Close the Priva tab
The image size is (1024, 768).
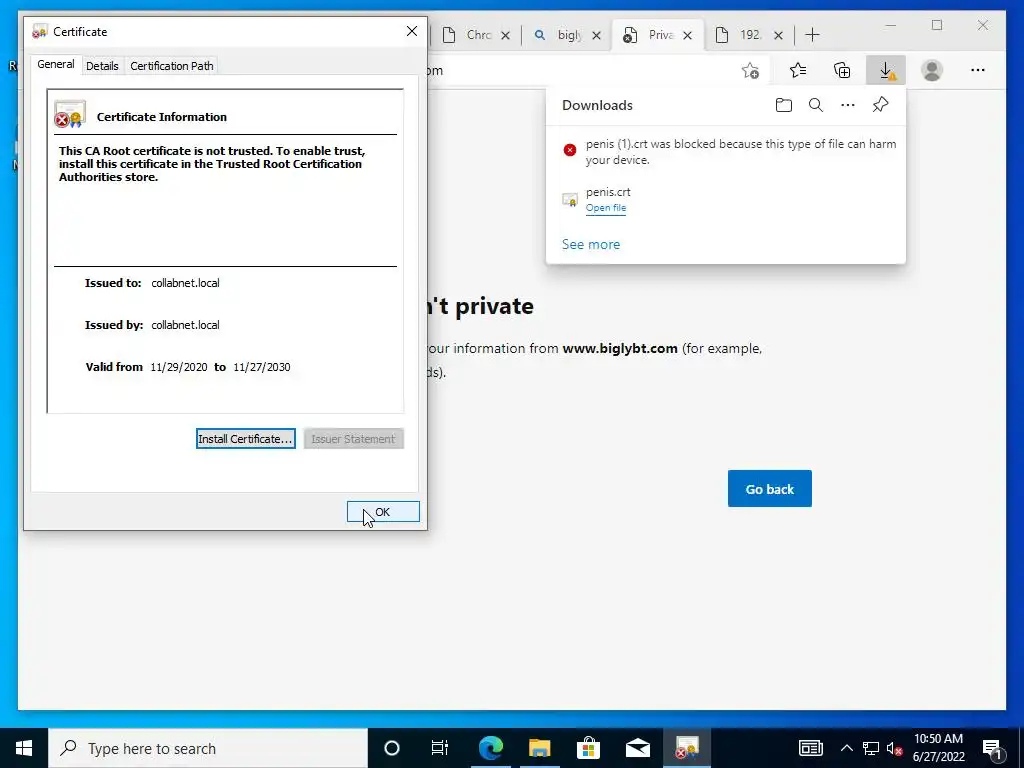tap(688, 35)
